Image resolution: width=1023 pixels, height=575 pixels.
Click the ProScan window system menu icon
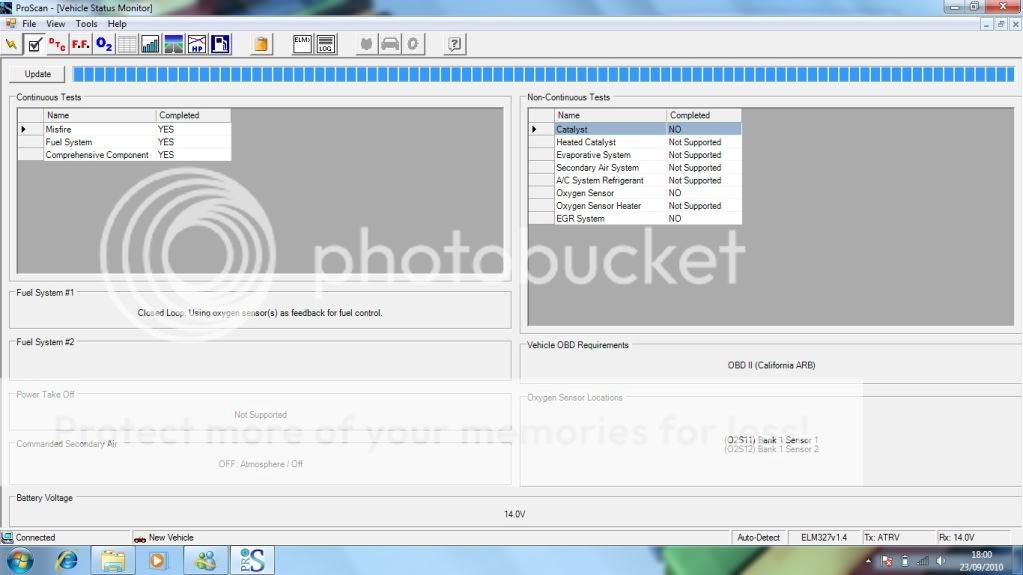(x=7, y=7)
